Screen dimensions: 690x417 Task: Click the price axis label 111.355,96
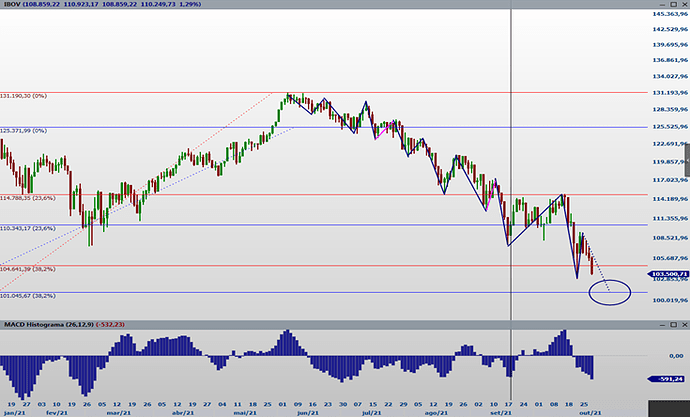coord(670,219)
